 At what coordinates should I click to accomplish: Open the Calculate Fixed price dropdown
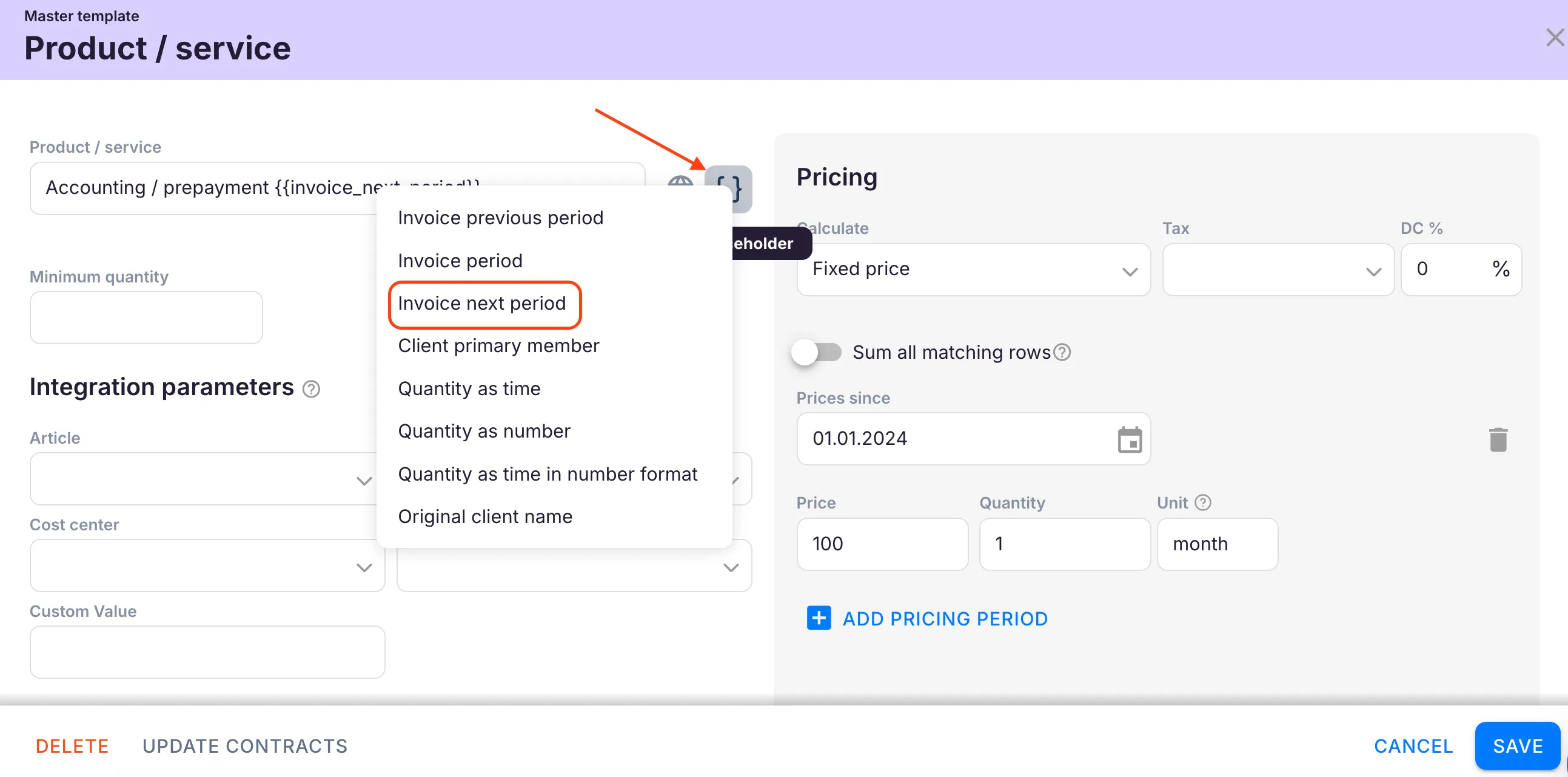pyautogui.click(x=973, y=270)
